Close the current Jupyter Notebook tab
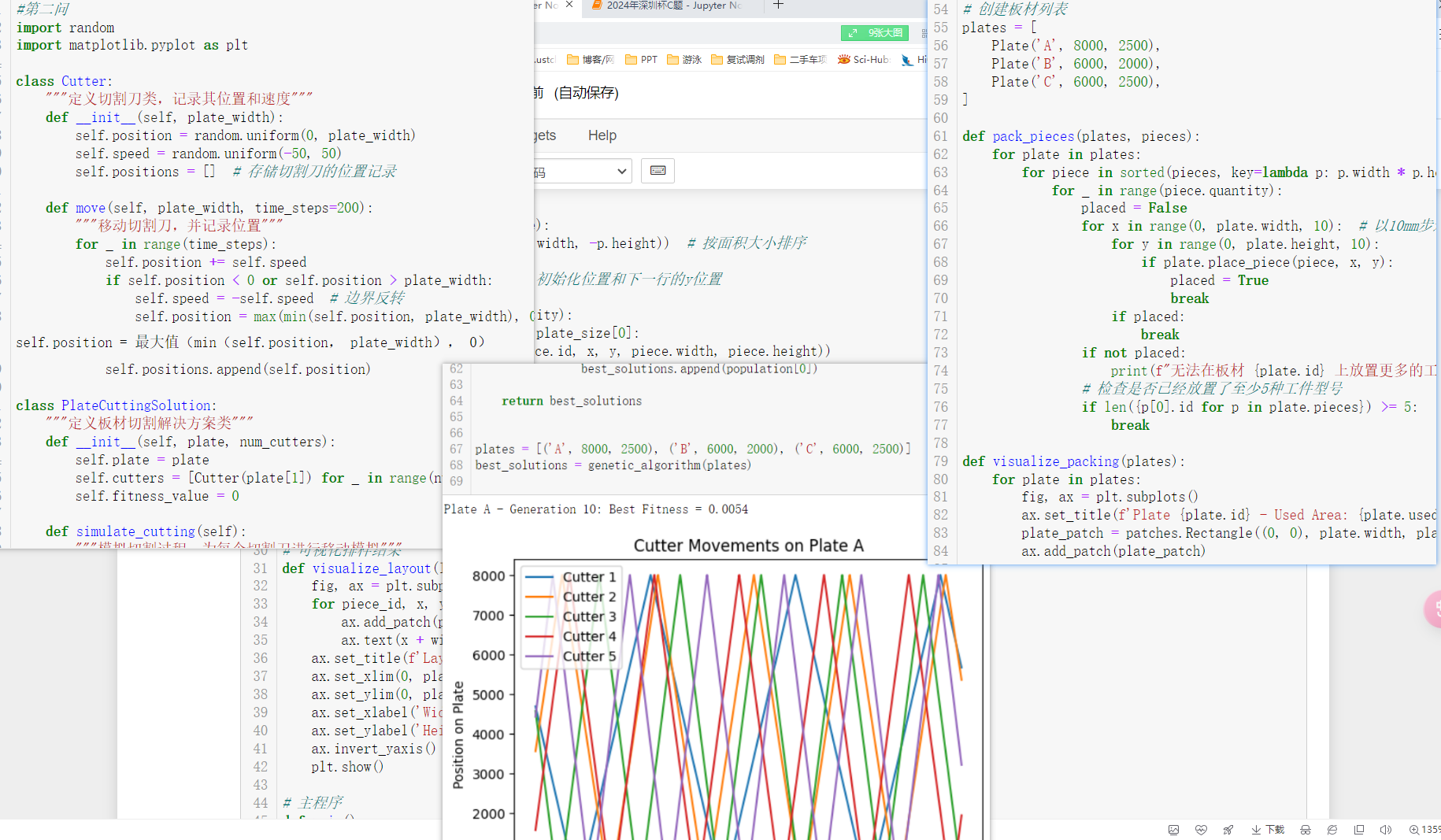This screenshot has height=840, width=1441. tap(569, 6)
